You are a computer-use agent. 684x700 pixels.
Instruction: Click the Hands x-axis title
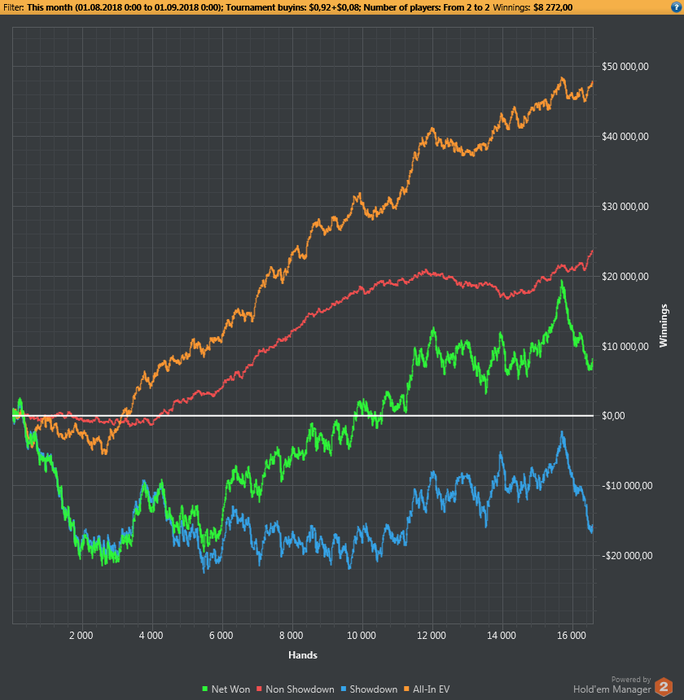(303, 655)
